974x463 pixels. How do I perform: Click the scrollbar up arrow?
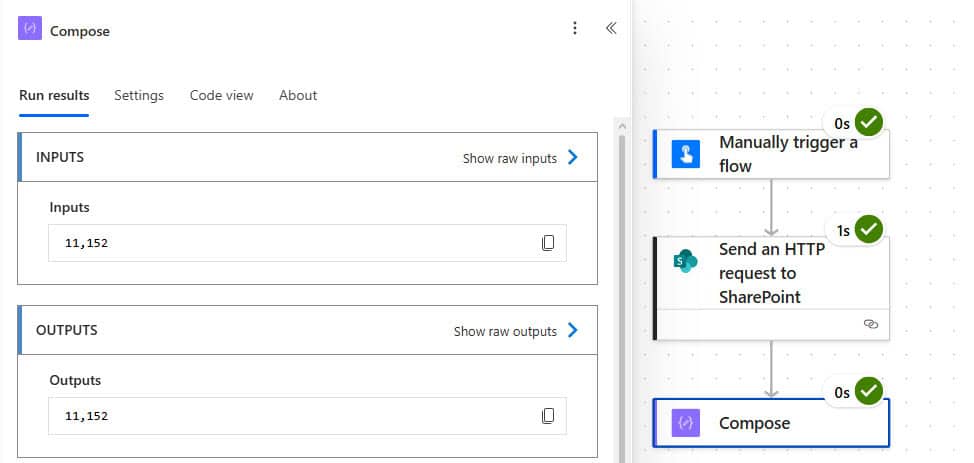click(x=622, y=126)
